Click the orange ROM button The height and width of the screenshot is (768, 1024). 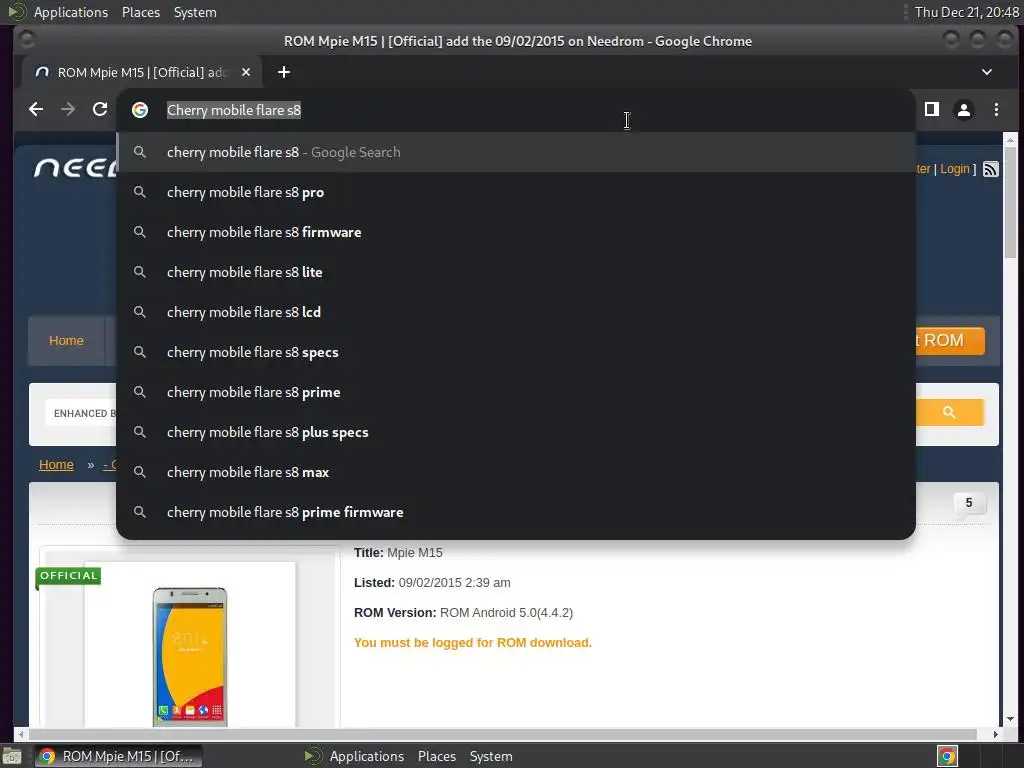[x=950, y=340]
